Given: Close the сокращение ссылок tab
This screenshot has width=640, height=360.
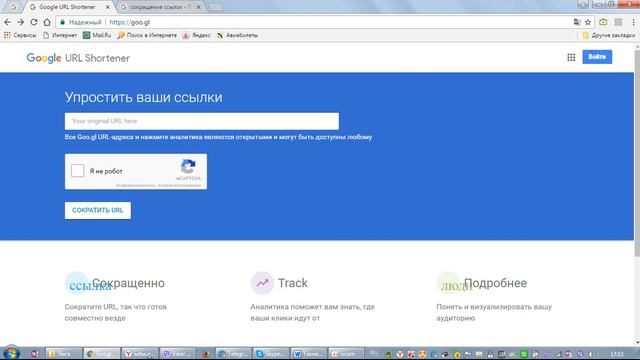Looking at the screenshot, I should pos(198,7).
